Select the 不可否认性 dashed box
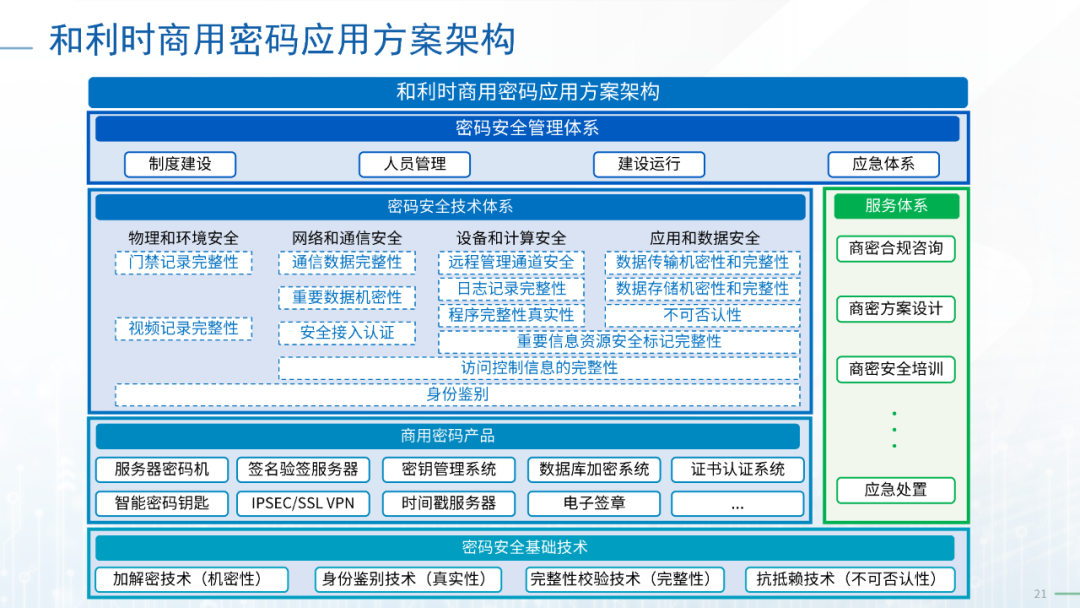The image size is (1080, 608). [x=703, y=315]
